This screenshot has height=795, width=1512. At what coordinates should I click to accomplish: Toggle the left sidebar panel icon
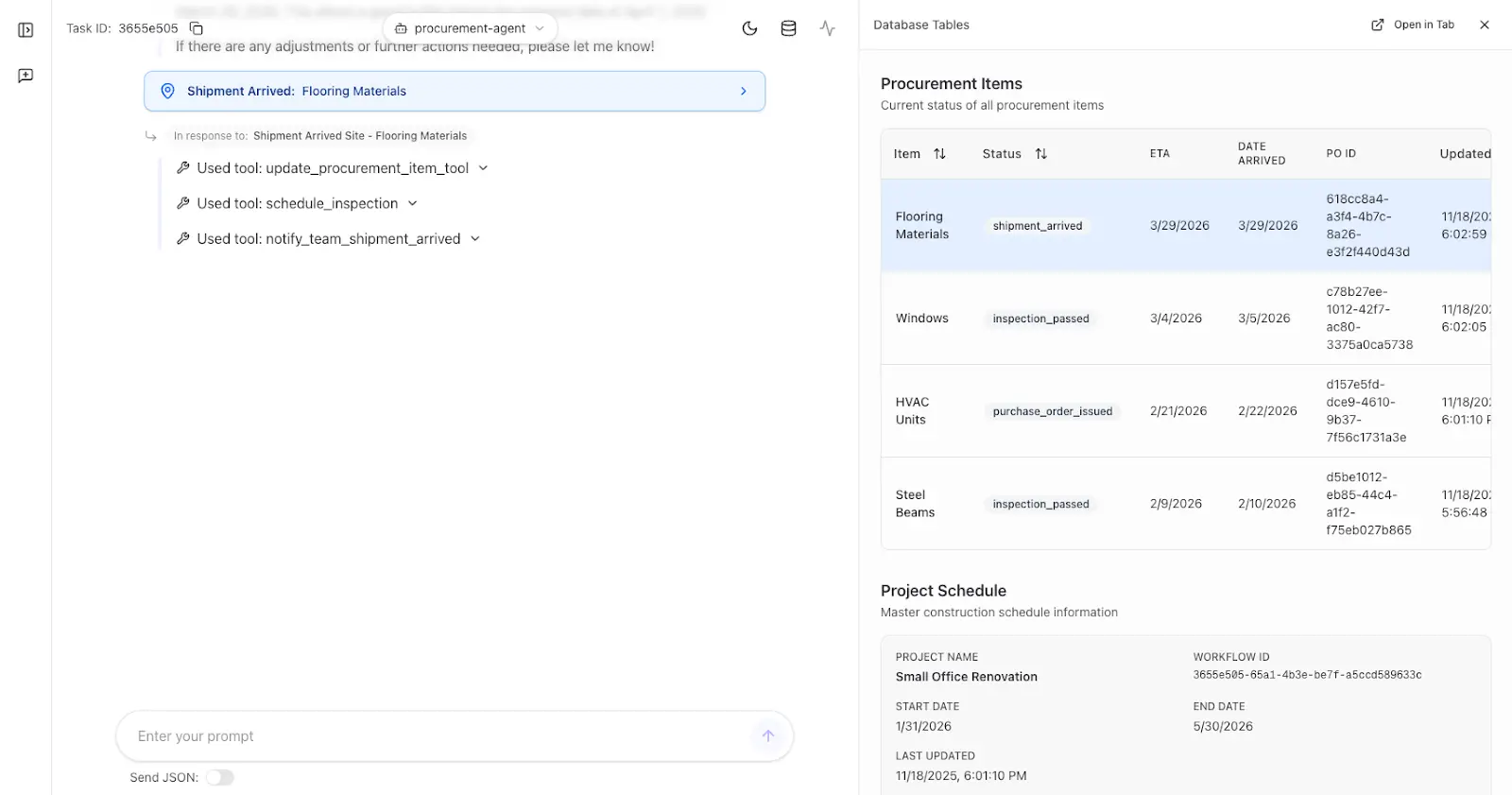tap(26, 30)
